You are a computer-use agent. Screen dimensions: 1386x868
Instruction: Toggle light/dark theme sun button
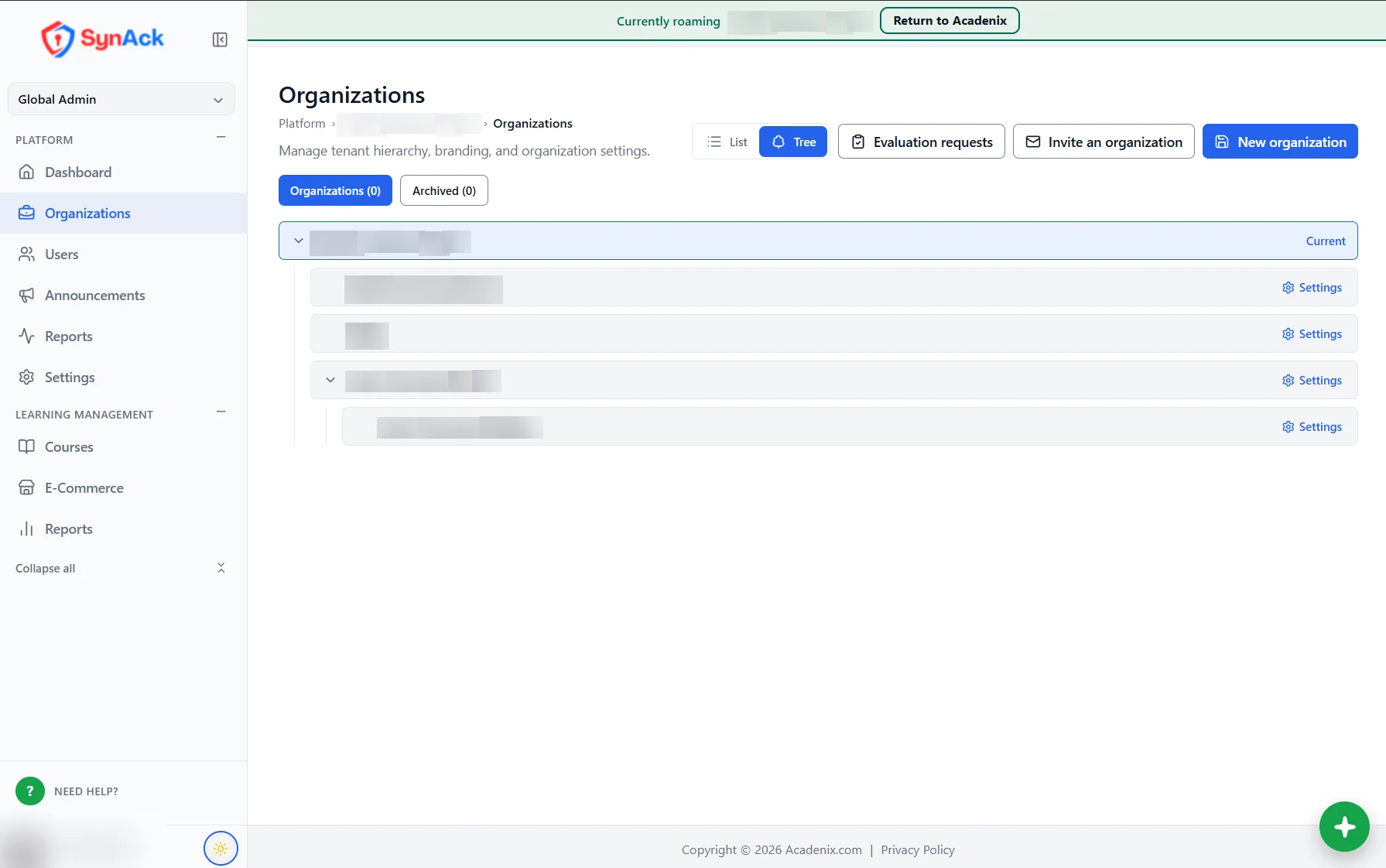tap(221, 849)
